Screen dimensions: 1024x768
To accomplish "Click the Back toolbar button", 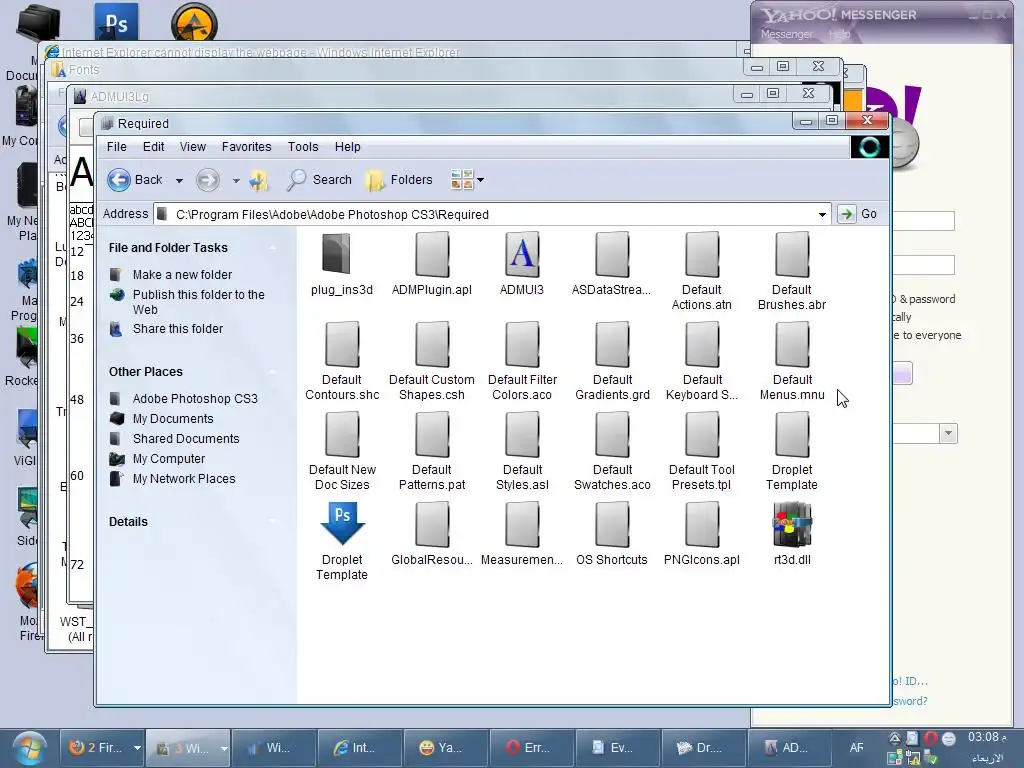I will (135, 180).
